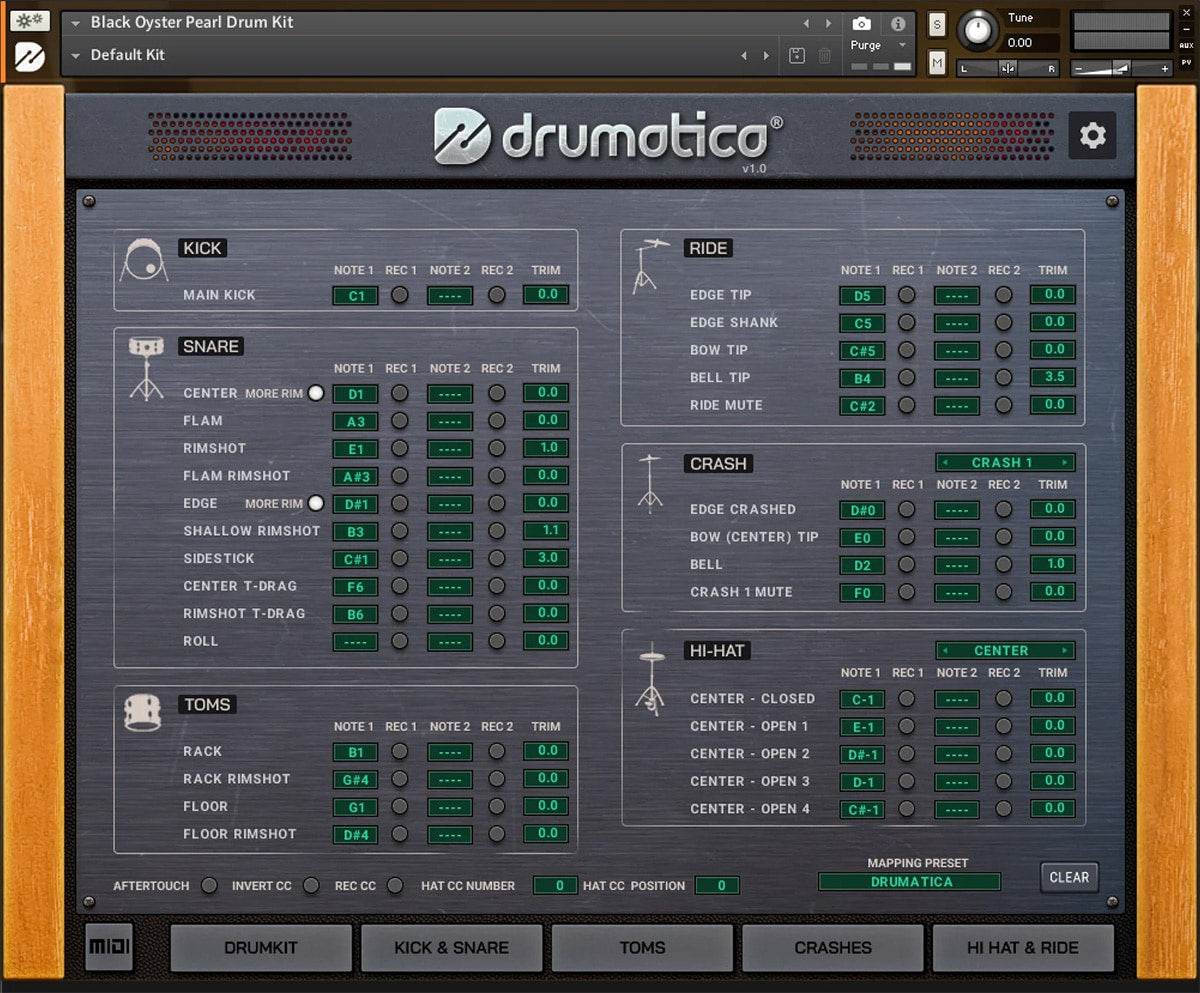This screenshot has height=993, width=1200.
Task: Toggle REC 1 for Ride Edge Tip
Action: click(x=907, y=295)
